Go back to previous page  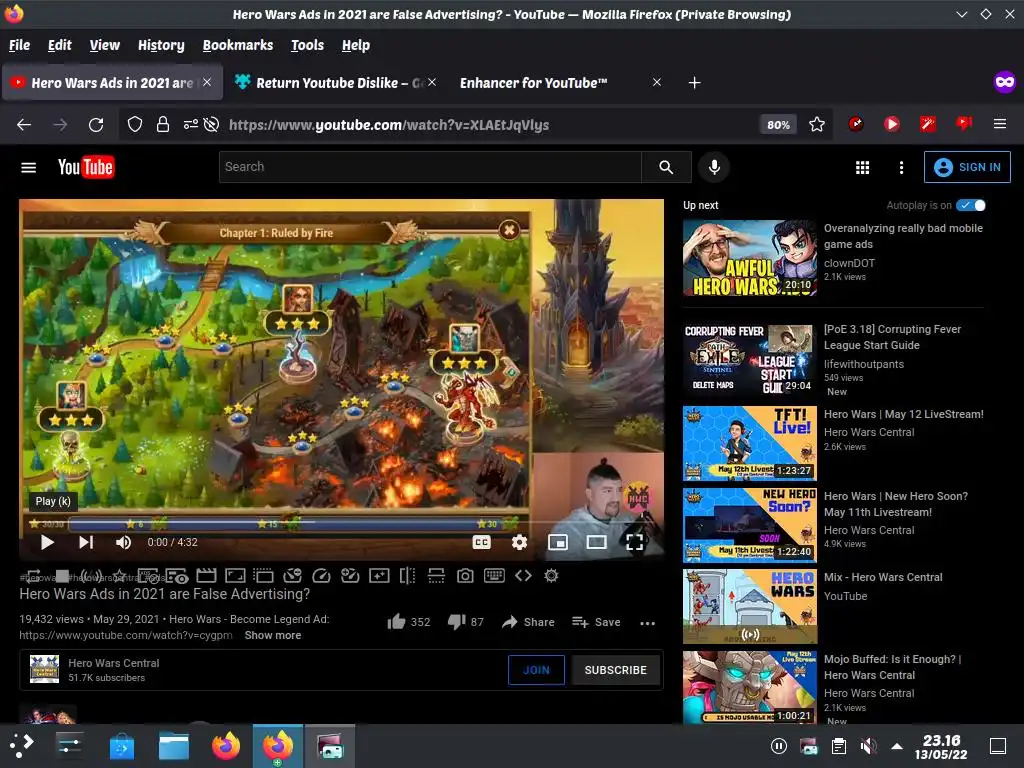pyautogui.click(x=24, y=125)
